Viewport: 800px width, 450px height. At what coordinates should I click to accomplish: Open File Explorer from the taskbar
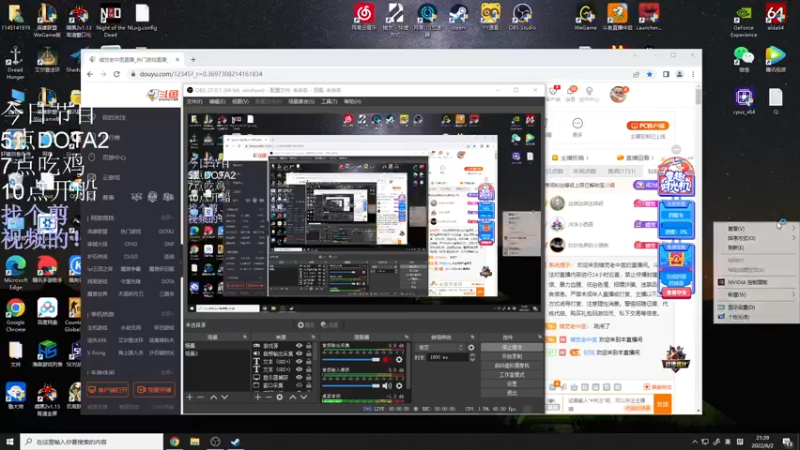[195, 441]
